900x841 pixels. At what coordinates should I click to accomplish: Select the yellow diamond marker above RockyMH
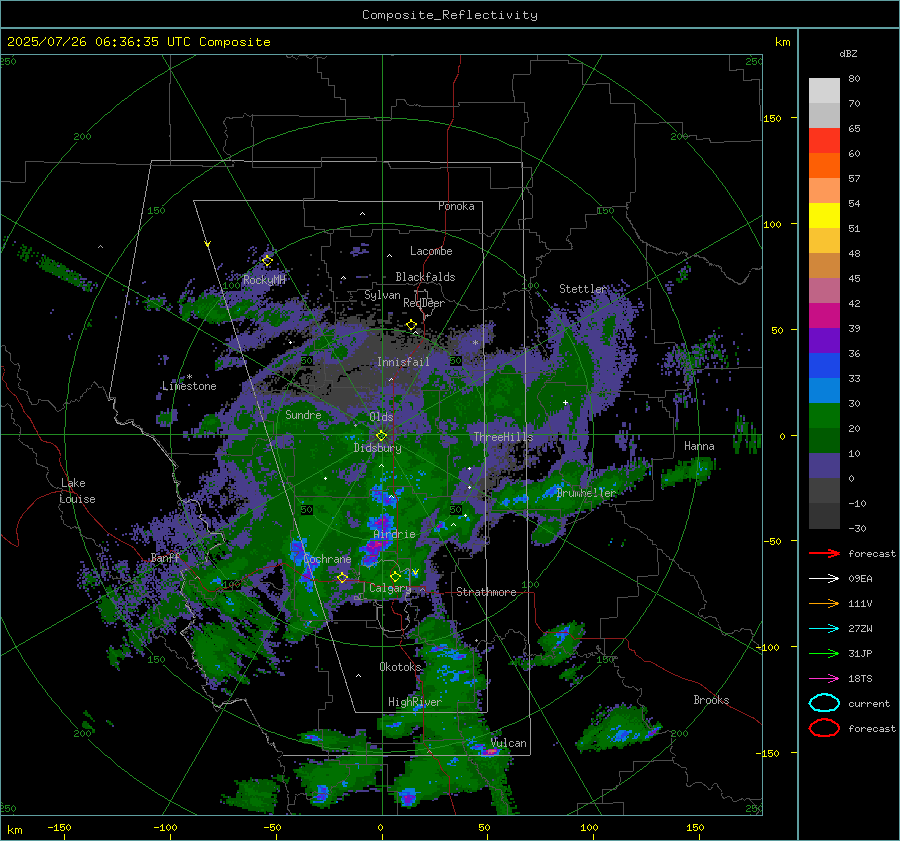(267, 261)
